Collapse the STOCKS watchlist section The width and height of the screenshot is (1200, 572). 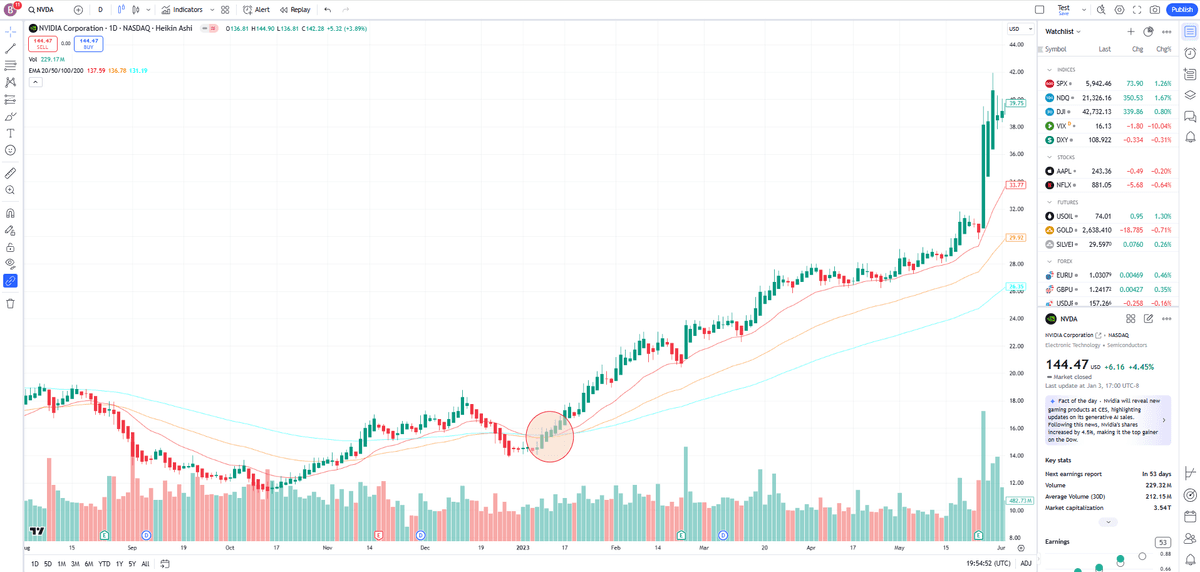tap(1049, 157)
